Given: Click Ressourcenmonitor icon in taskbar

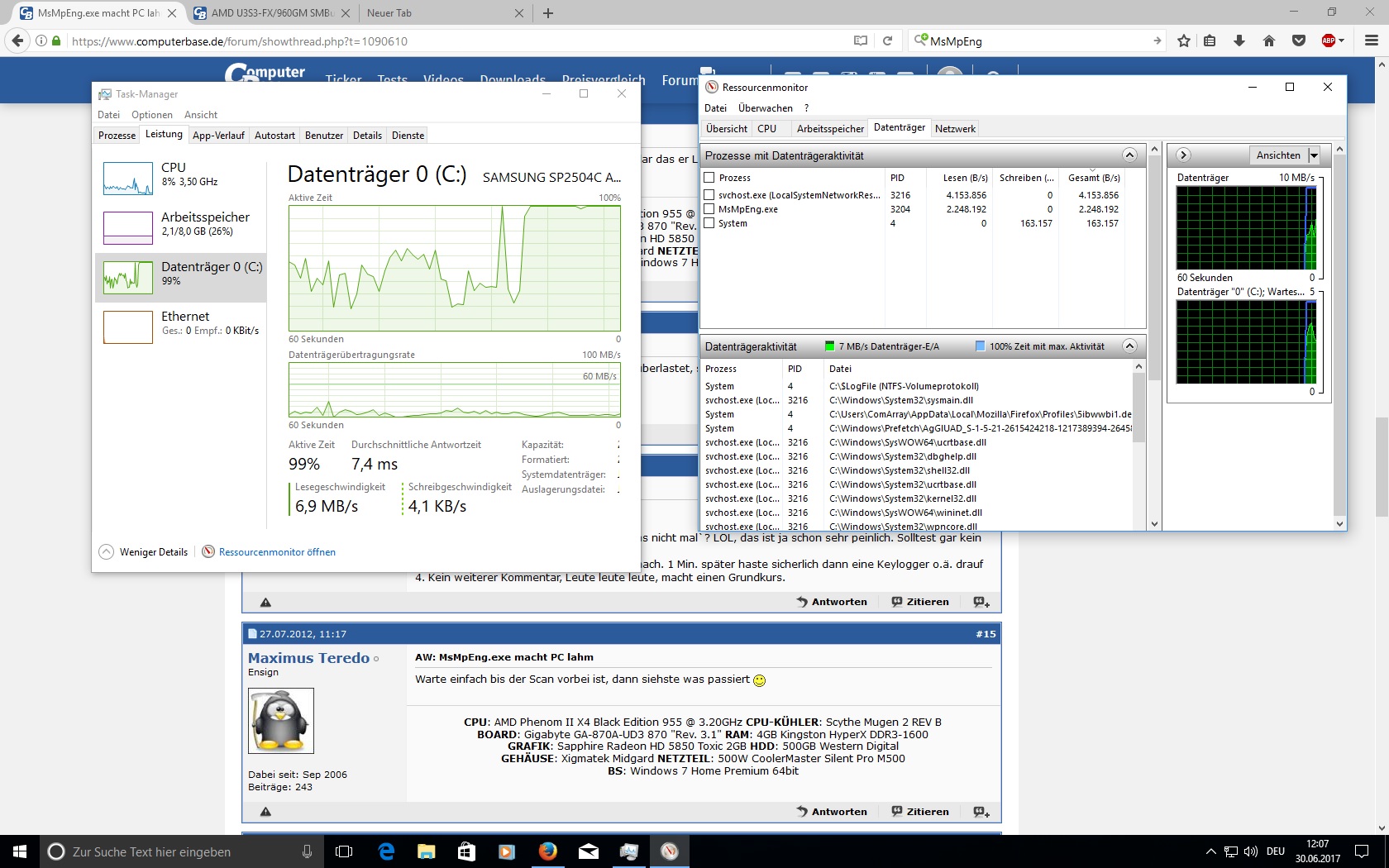Looking at the screenshot, I should [x=669, y=851].
